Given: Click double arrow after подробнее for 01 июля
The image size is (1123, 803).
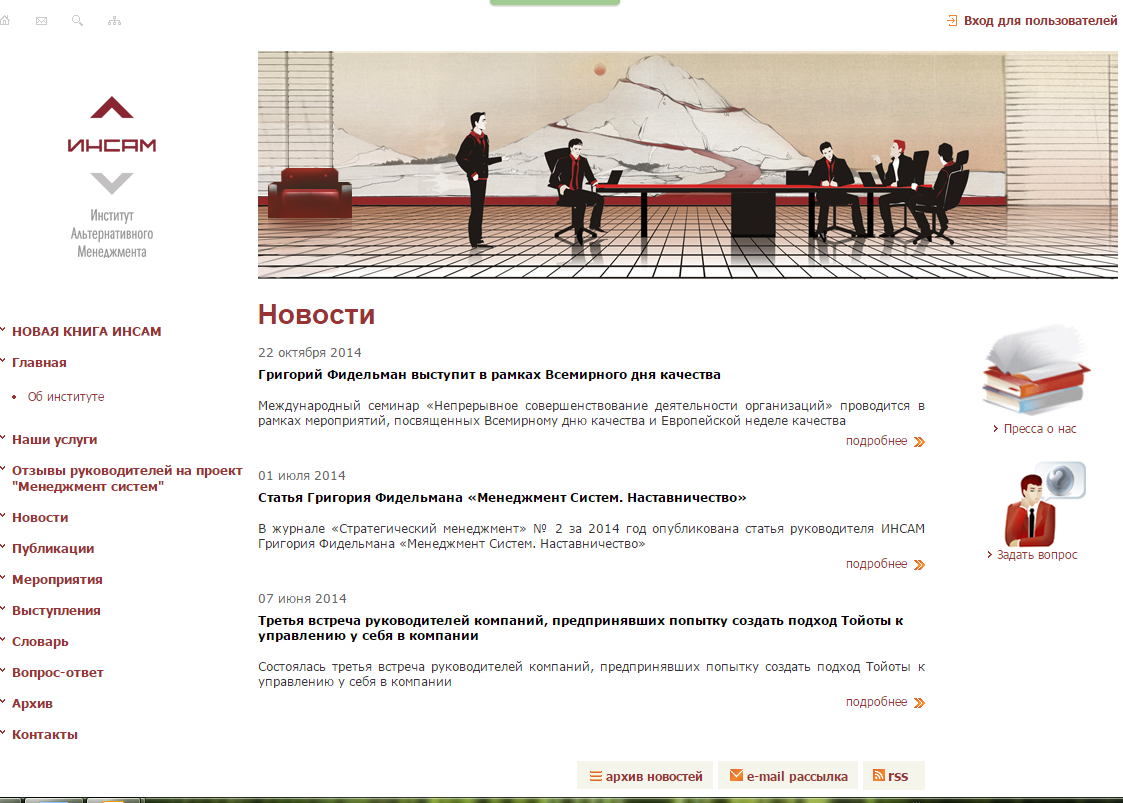Looking at the screenshot, I should (920, 564).
